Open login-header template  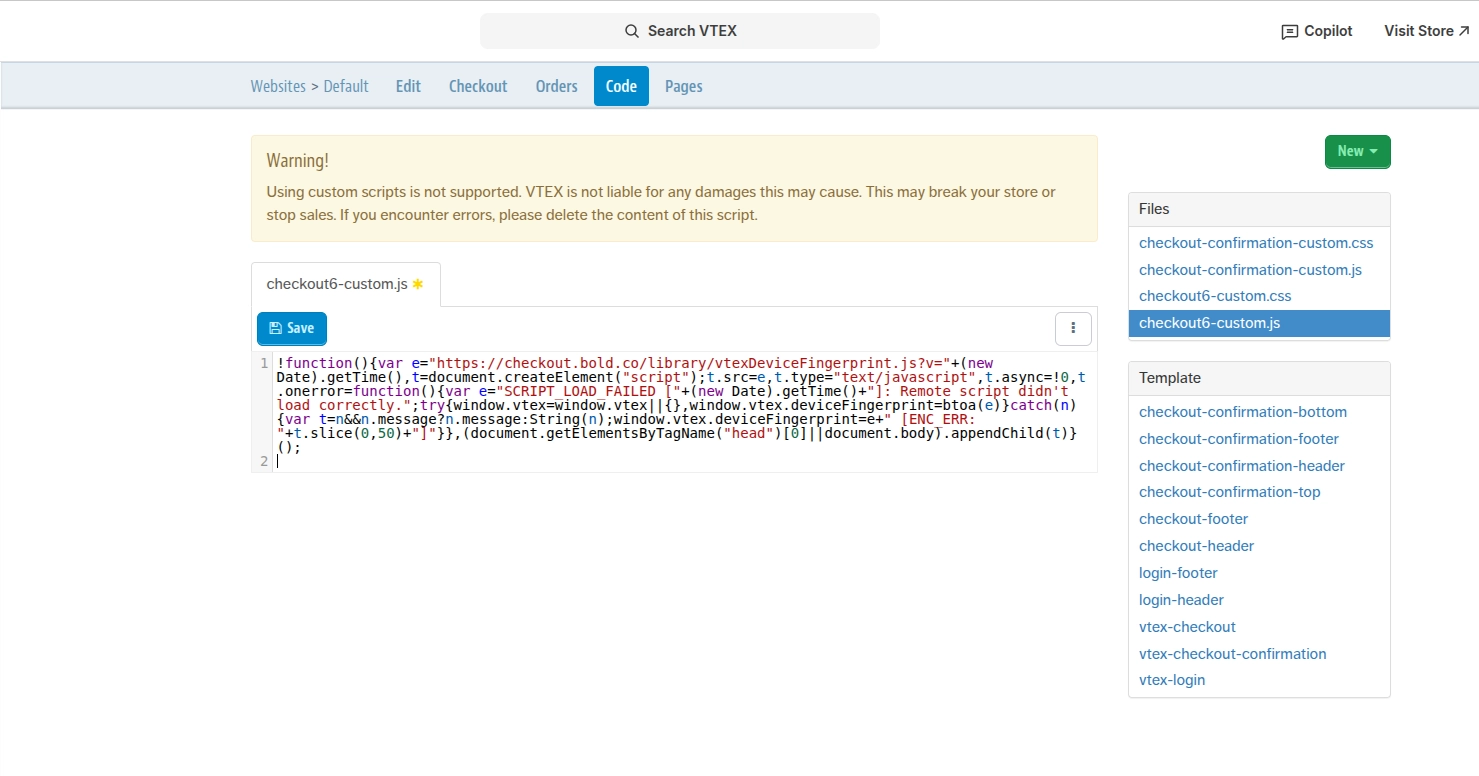(1181, 600)
